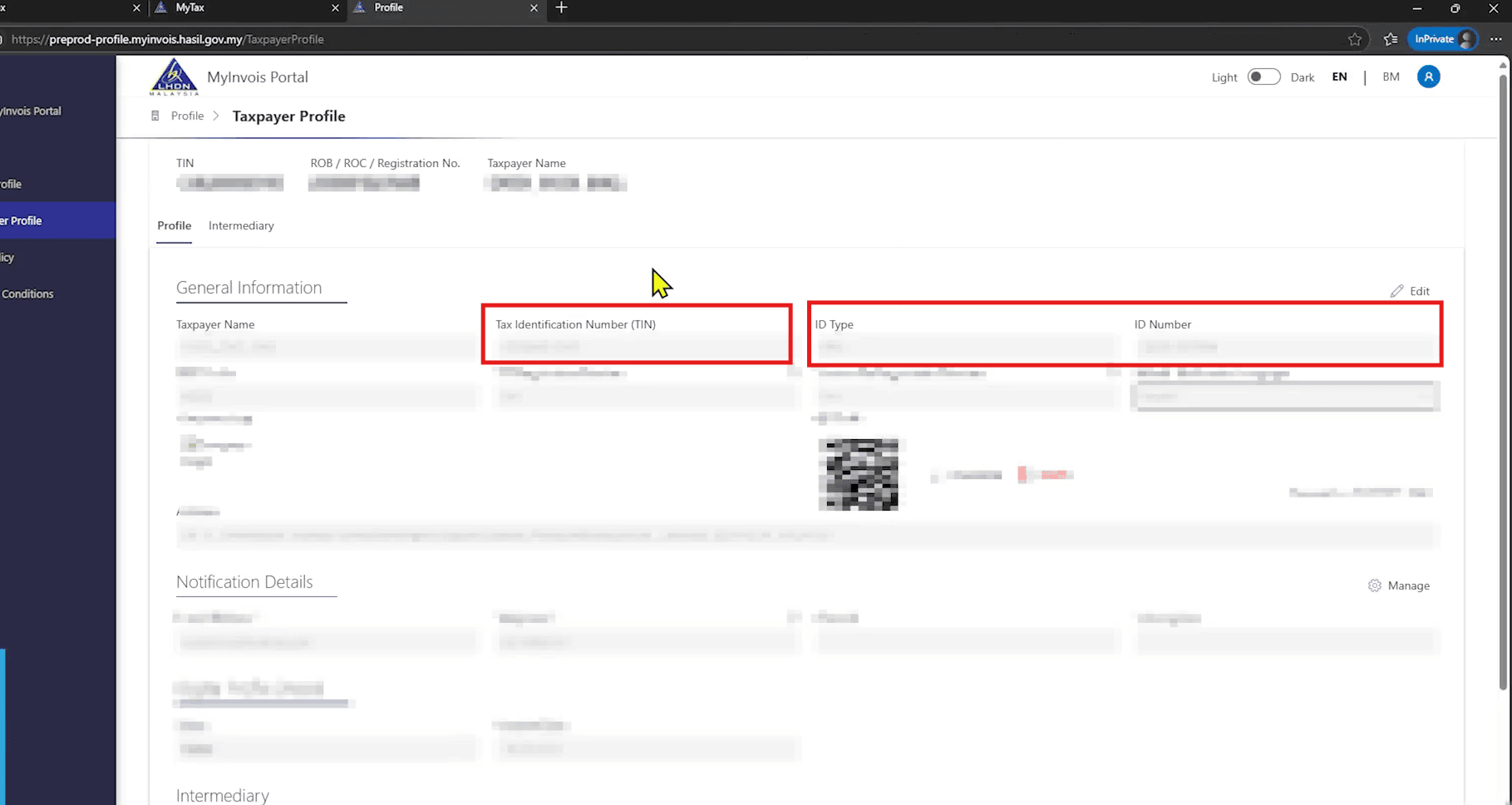
Task: Click the InPrivate profile button
Action: [1443, 39]
